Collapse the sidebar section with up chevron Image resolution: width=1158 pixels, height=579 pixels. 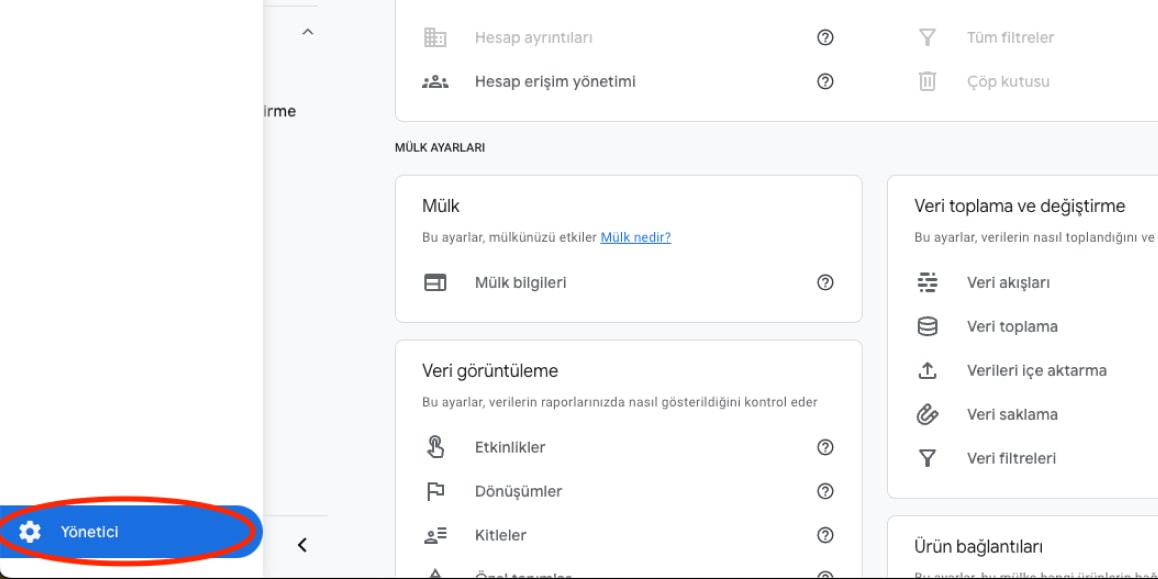point(308,32)
